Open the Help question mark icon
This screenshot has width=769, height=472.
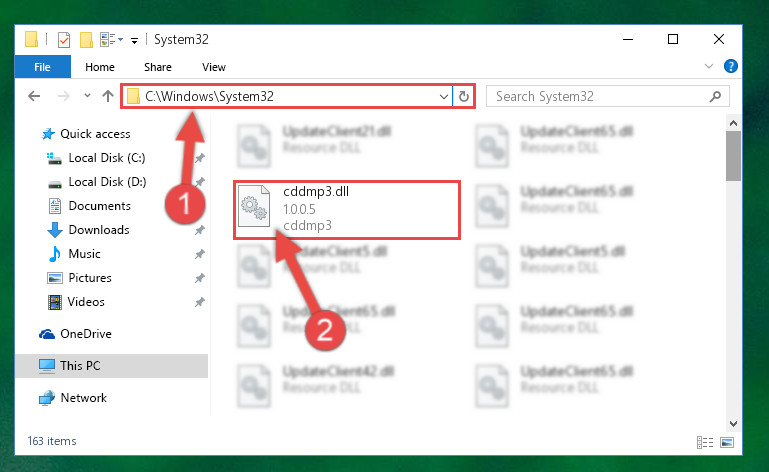731,66
